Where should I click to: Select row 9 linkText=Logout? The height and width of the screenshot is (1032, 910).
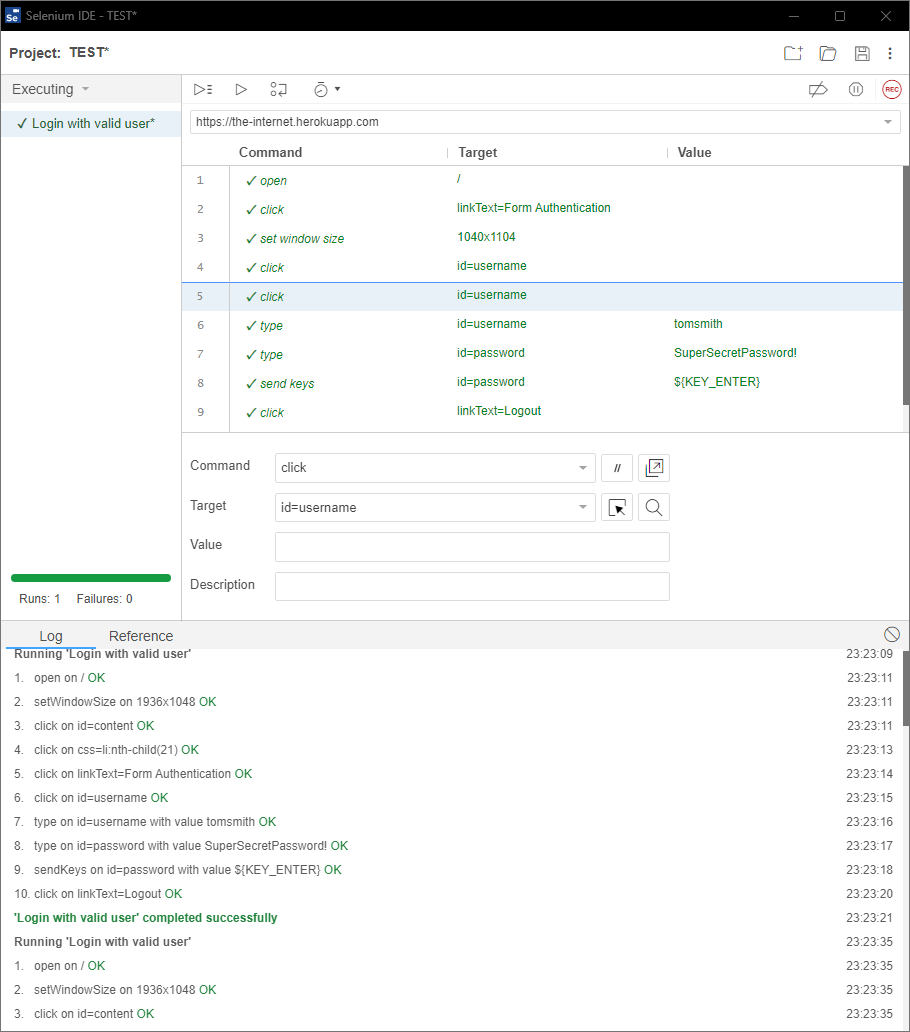[x=542, y=412]
